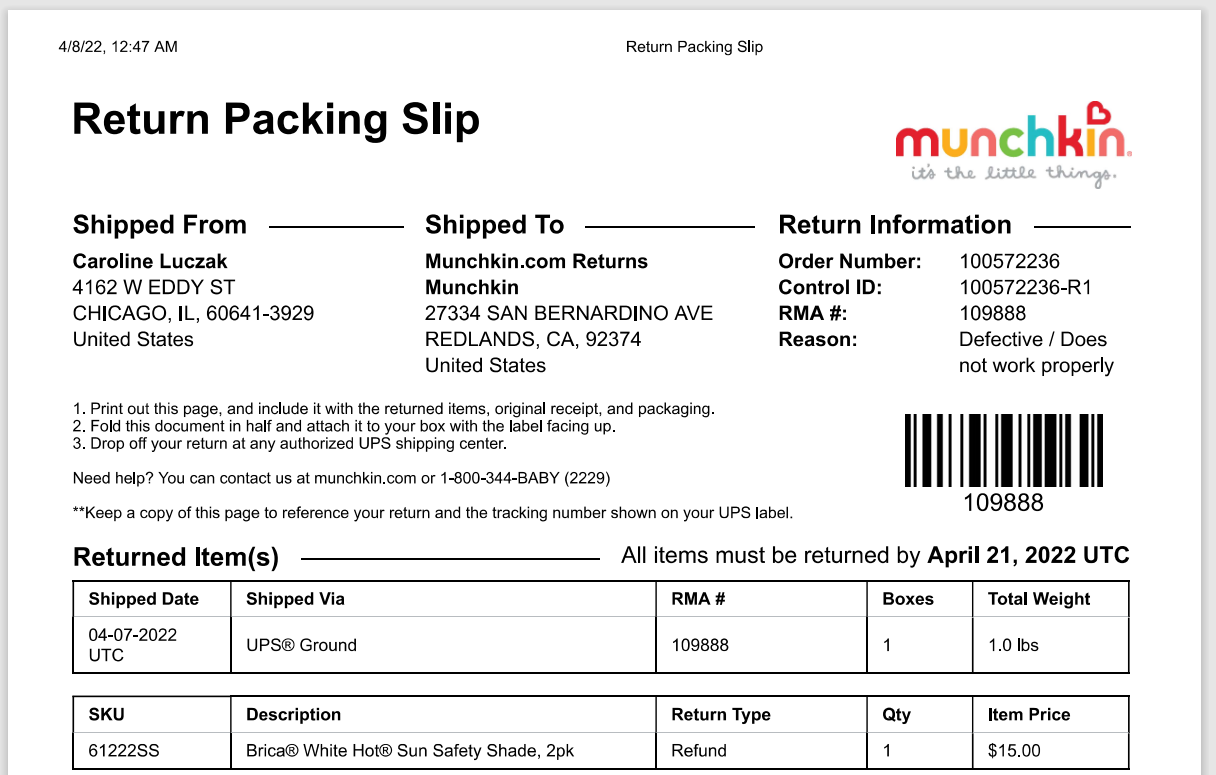Screen dimensions: 1216x775
Task: Select the Control ID 100572236-R1
Action: [1025, 288]
